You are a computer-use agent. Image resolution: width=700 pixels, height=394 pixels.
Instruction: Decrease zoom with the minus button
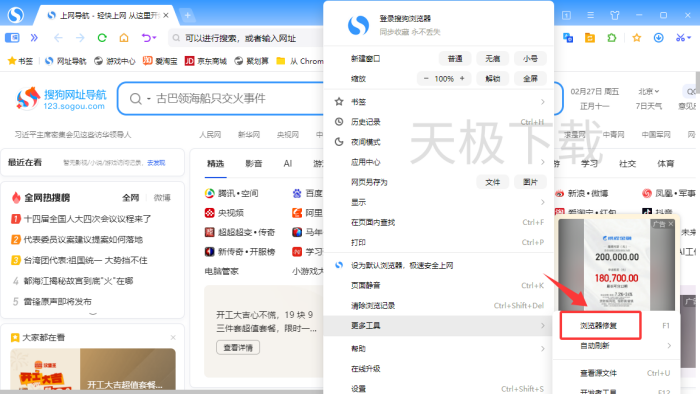point(426,79)
